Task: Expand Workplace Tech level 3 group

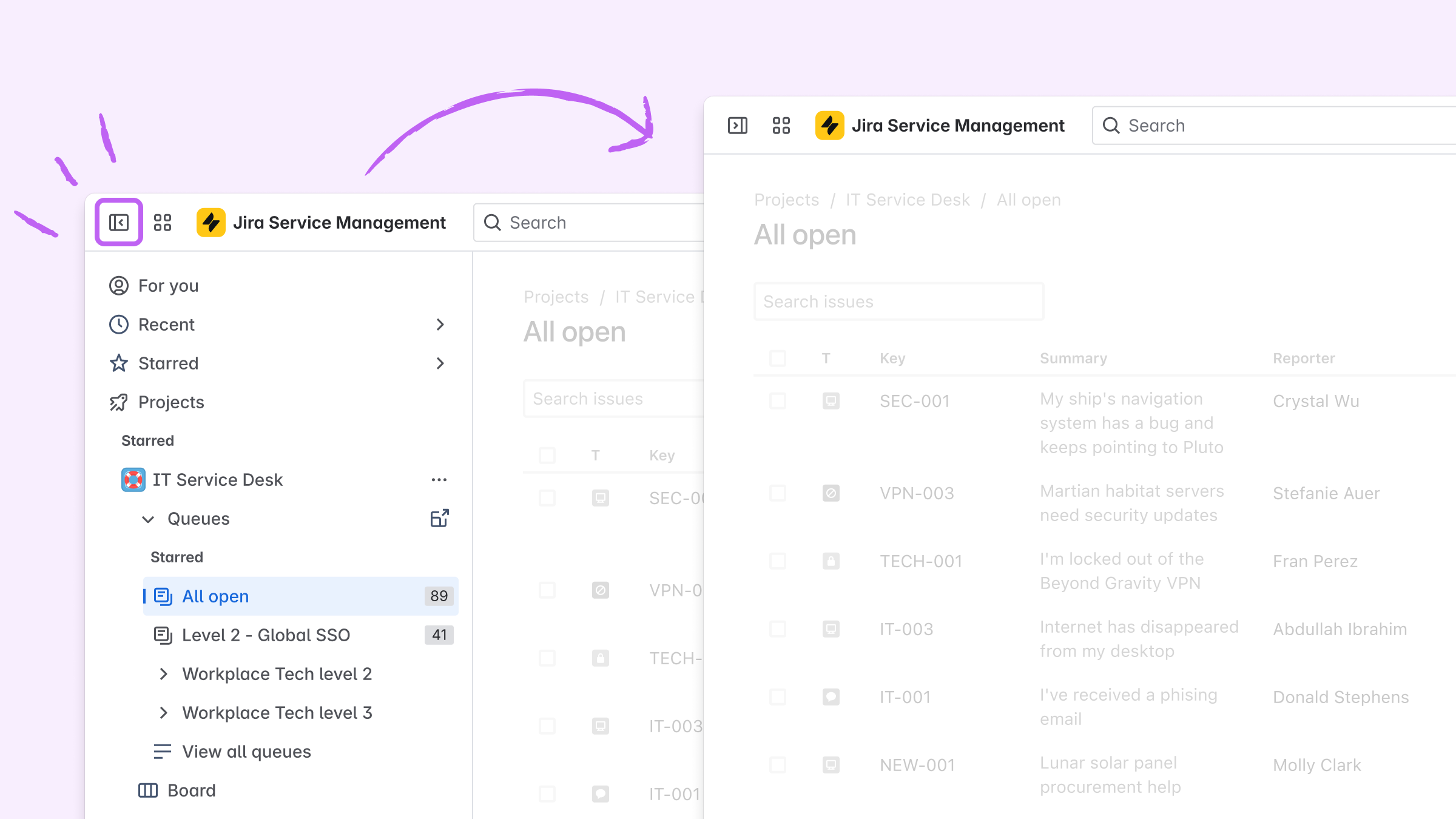Action: click(163, 713)
